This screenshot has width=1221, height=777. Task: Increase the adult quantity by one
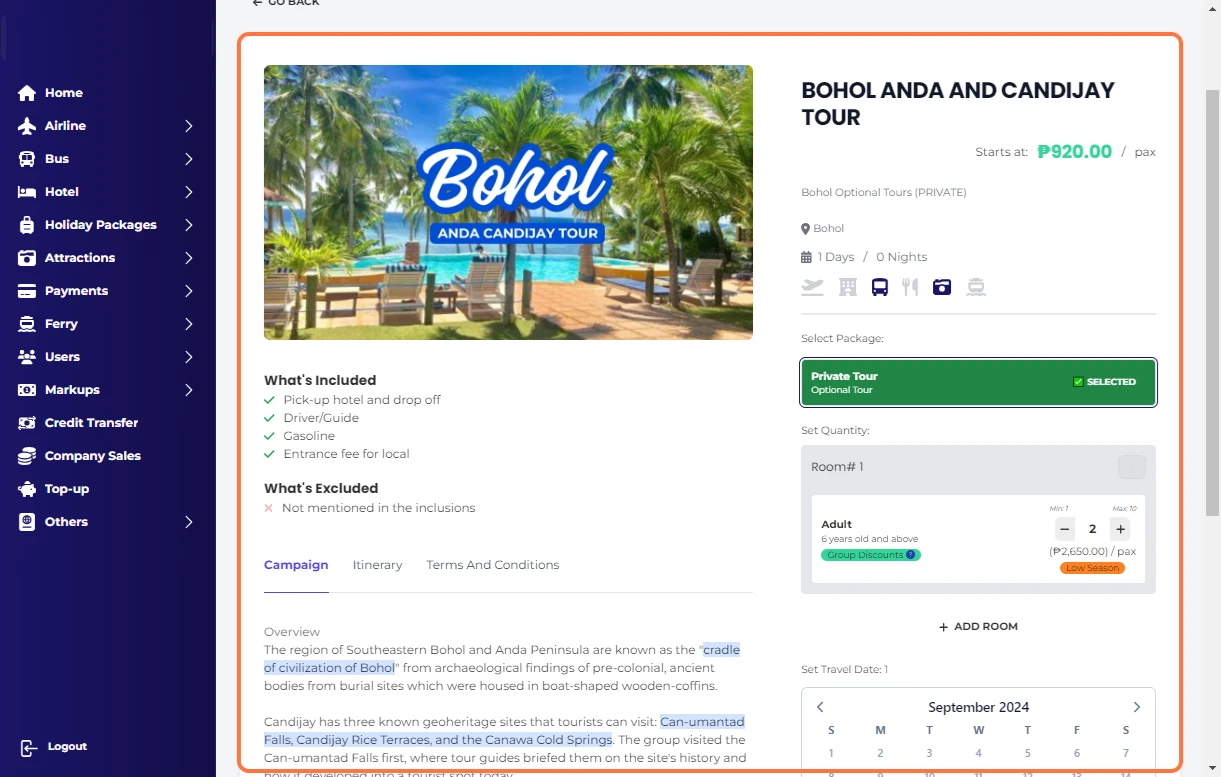(x=1121, y=529)
